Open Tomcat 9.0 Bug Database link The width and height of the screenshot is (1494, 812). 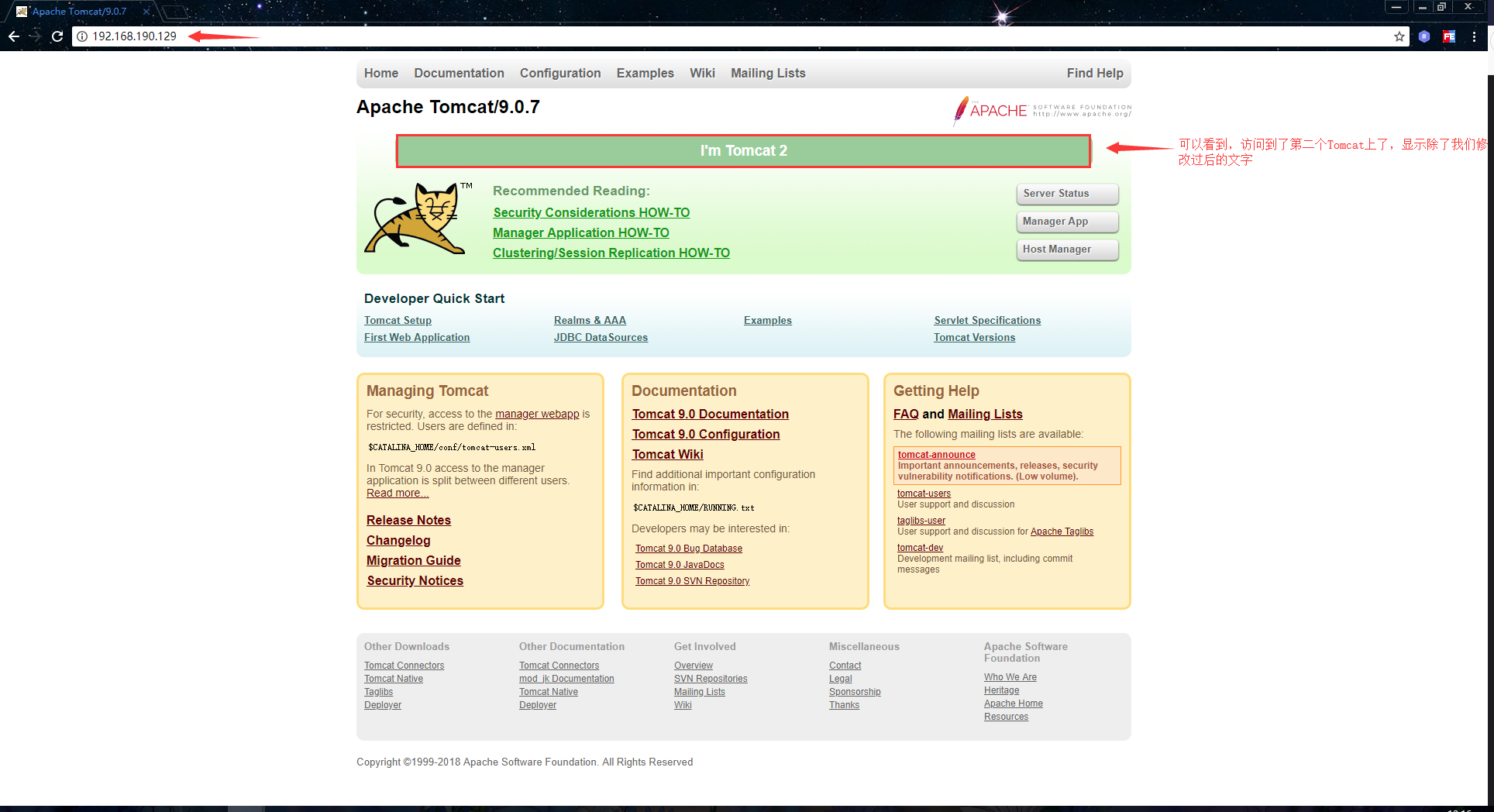tap(689, 549)
